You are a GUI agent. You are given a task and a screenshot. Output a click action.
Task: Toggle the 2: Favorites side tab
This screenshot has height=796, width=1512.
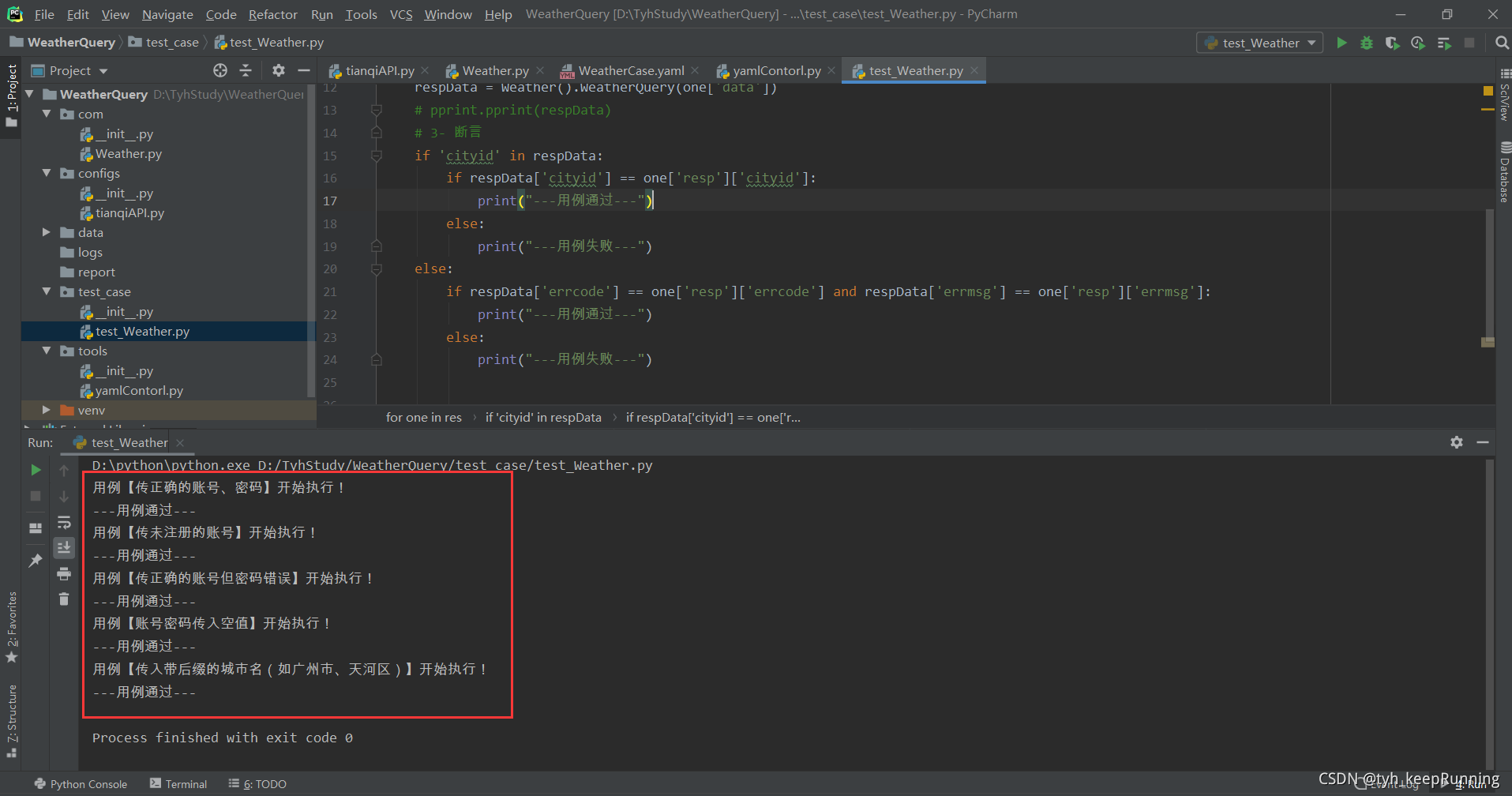pyautogui.click(x=11, y=627)
